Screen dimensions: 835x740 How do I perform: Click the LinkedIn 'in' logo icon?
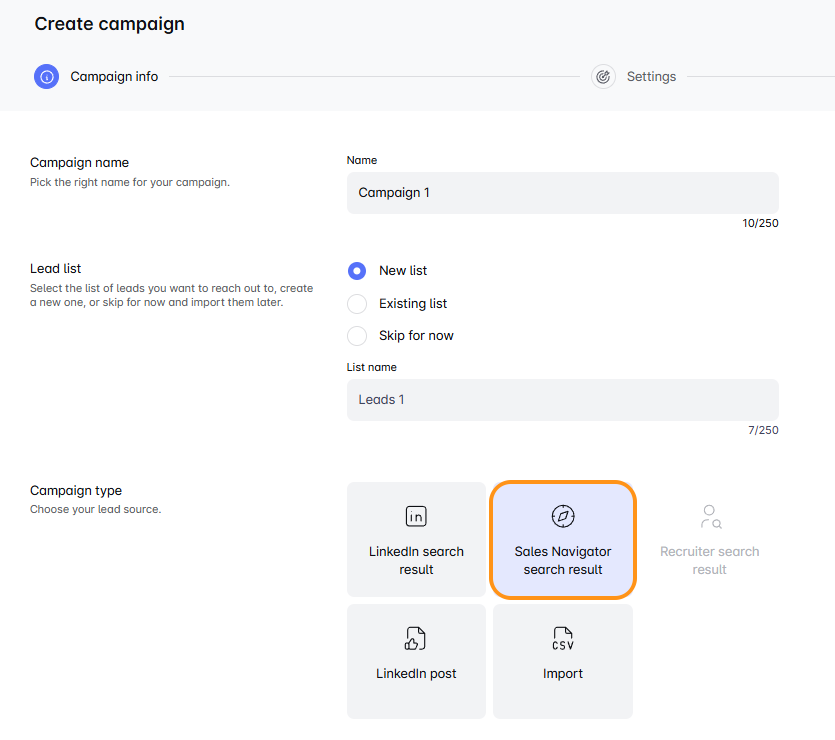pyautogui.click(x=416, y=516)
